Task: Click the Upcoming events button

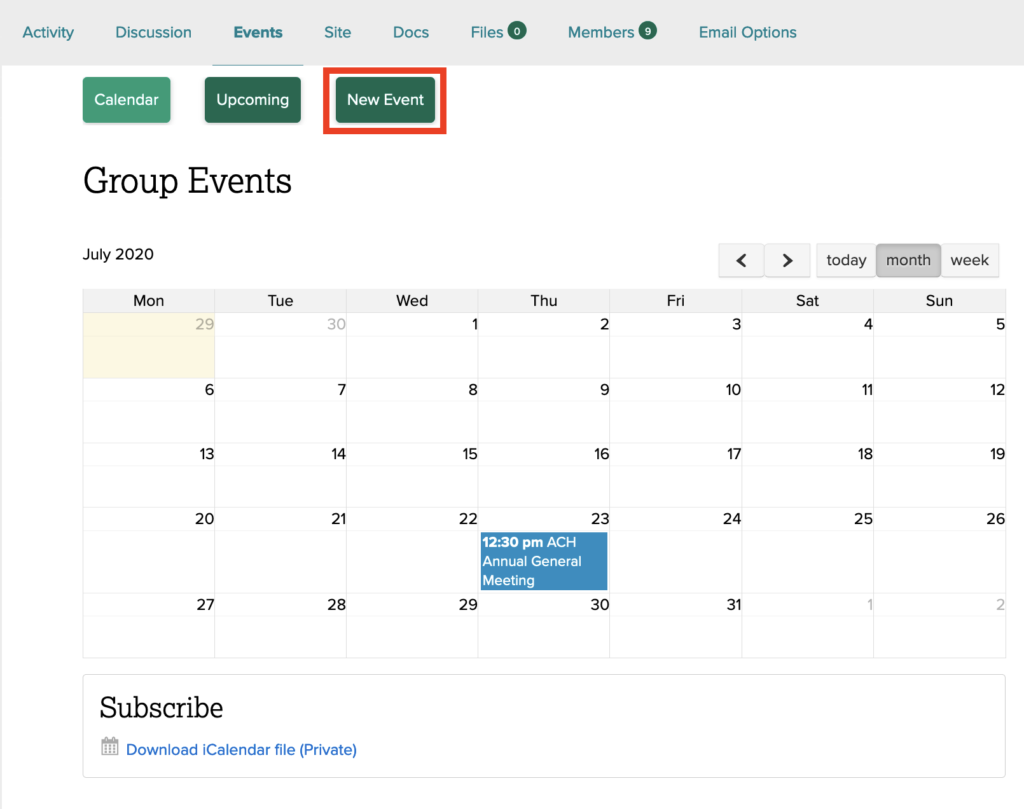Action: click(252, 100)
